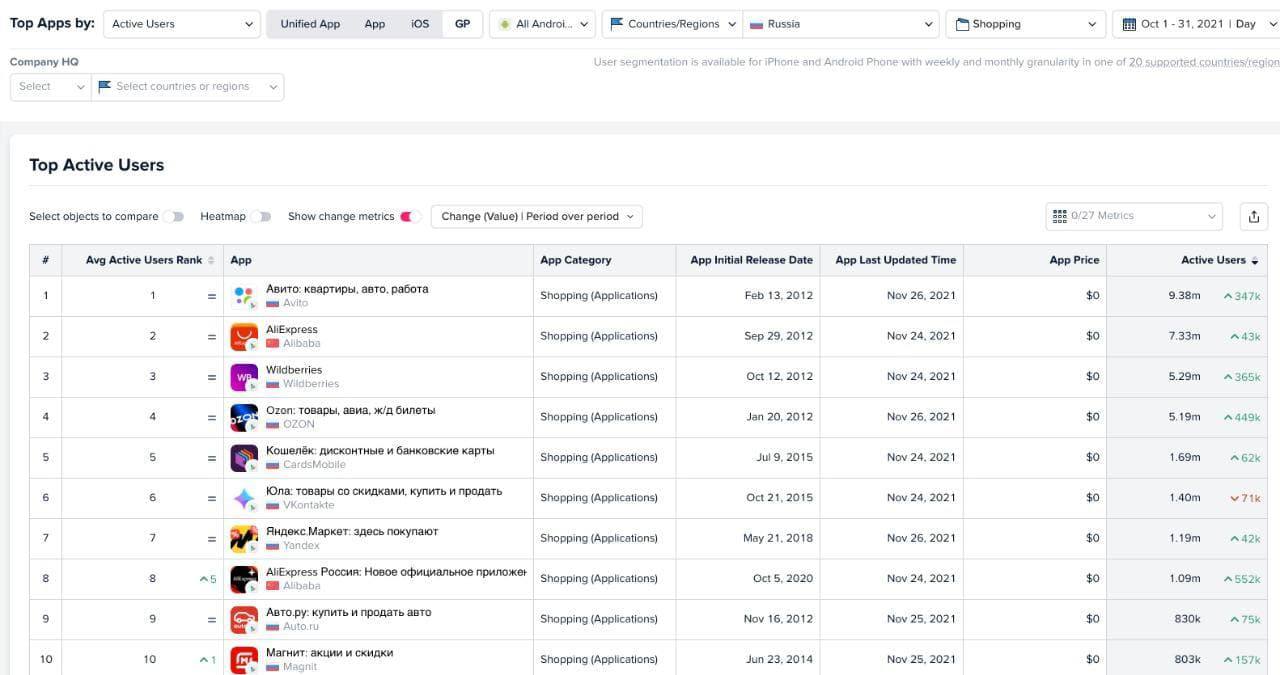Click the calendar icon in date picker
Screen dimensions: 1280x675
pos(1129,24)
